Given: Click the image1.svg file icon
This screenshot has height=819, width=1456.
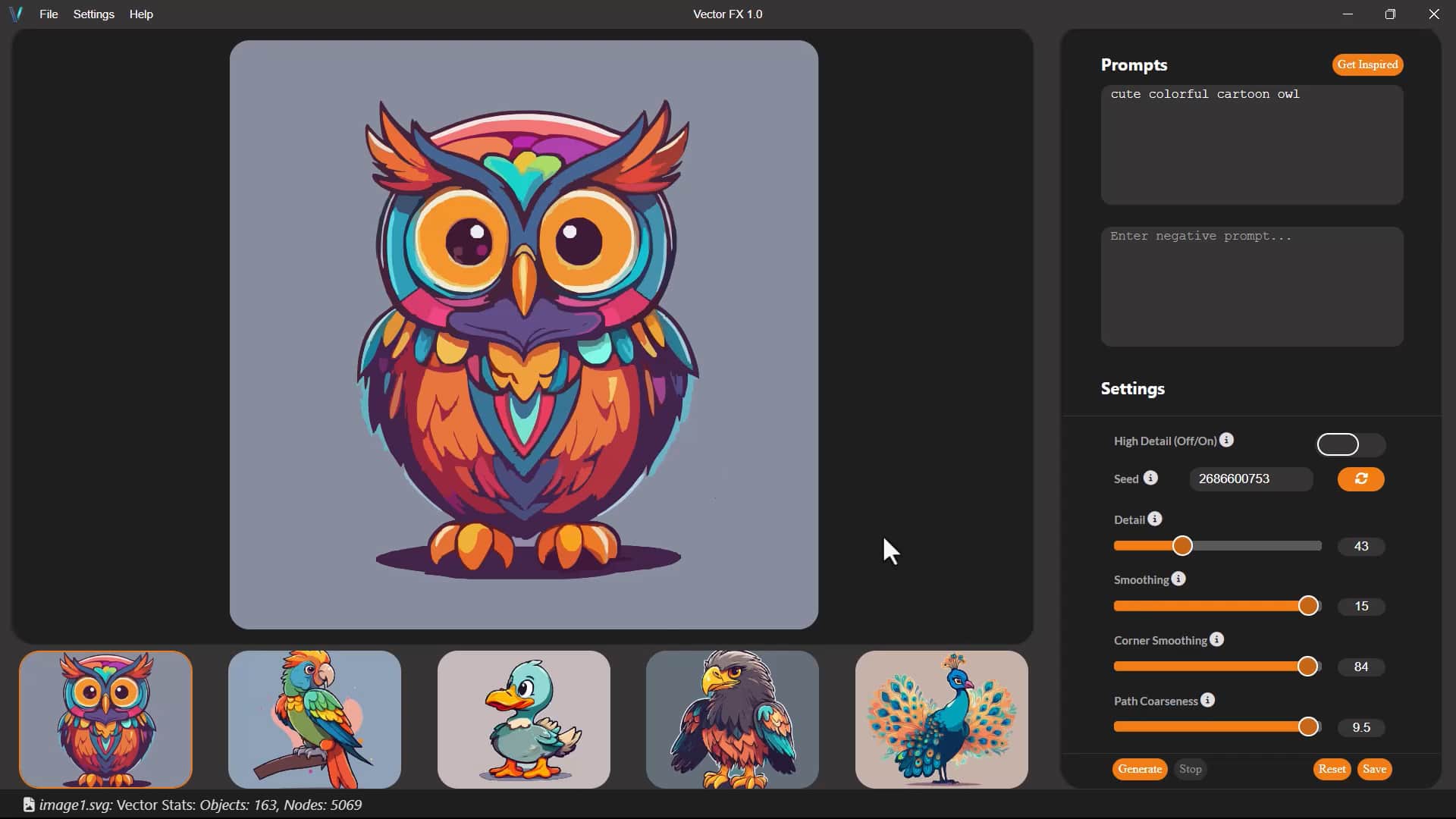Looking at the screenshot, I should pos(28,805).
